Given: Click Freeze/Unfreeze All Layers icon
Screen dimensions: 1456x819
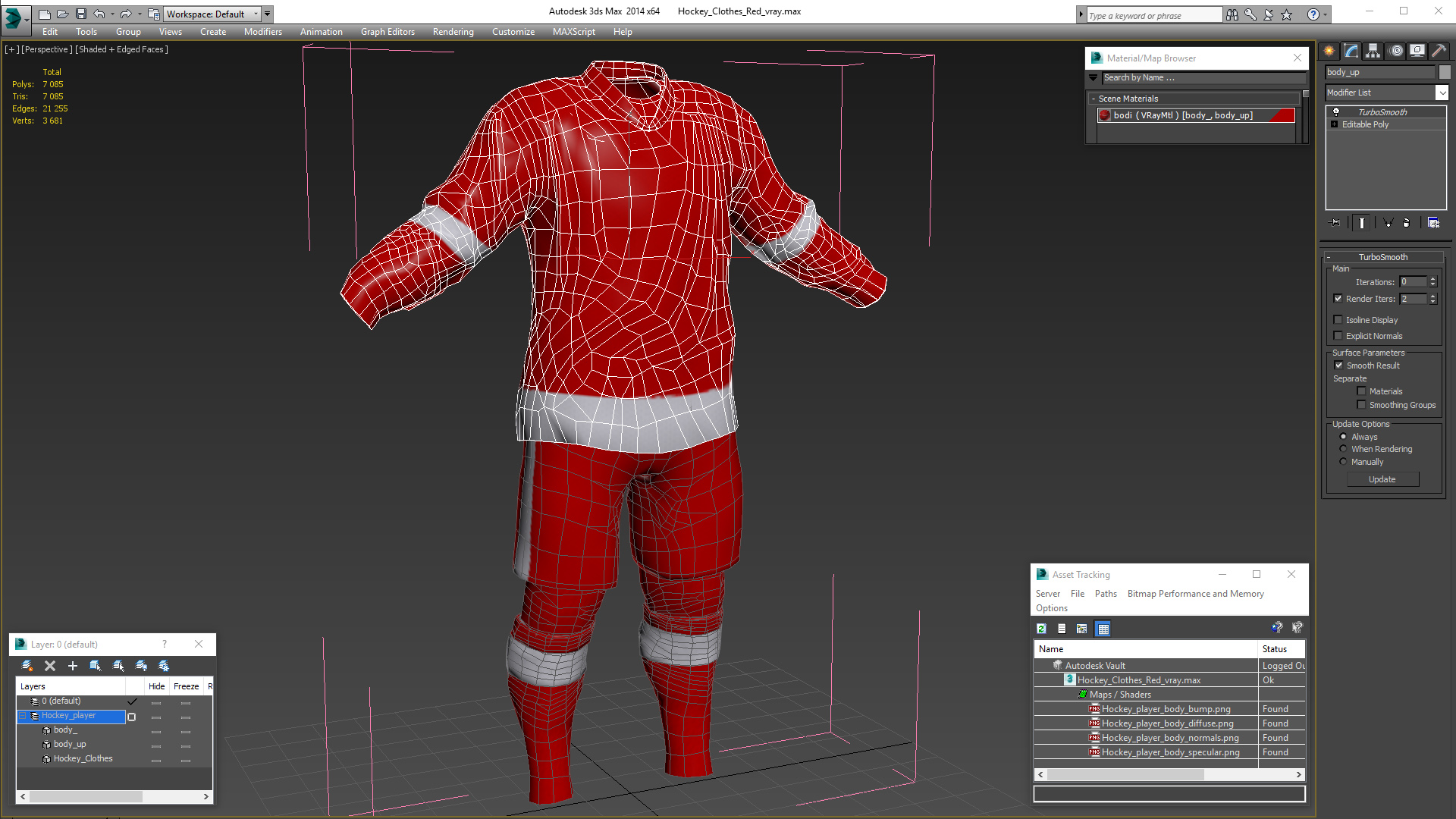Looking at the screenshot, I should click(x=164, y=666).
